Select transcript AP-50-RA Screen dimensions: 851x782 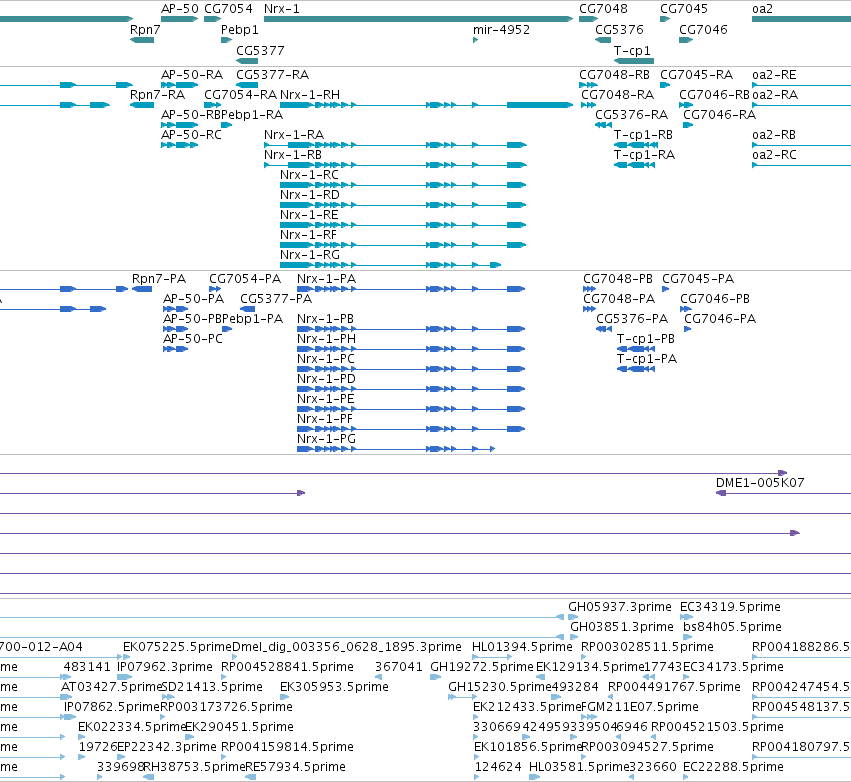(192, 75)
